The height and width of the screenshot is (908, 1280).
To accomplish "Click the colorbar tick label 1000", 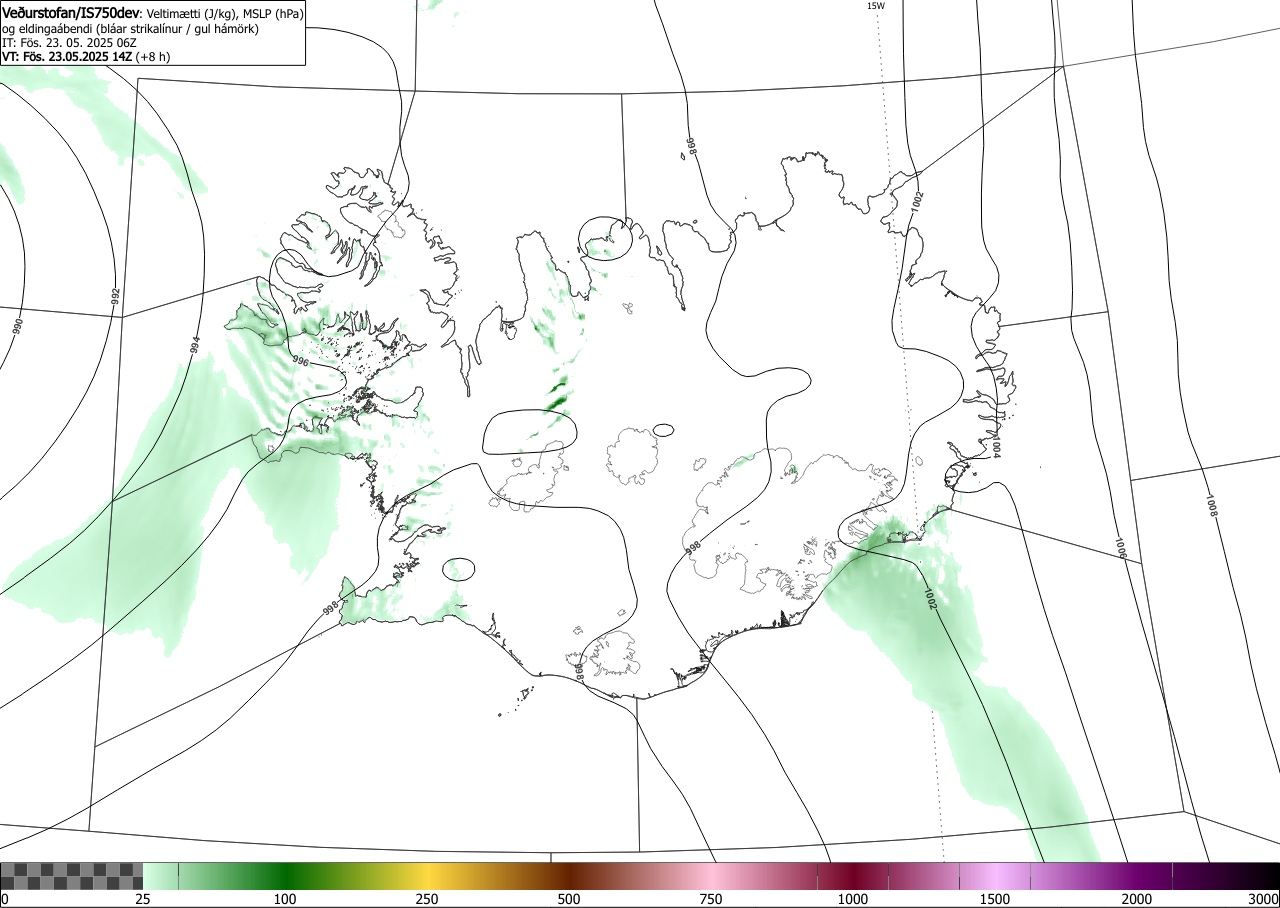I will [x=853, y=899].
